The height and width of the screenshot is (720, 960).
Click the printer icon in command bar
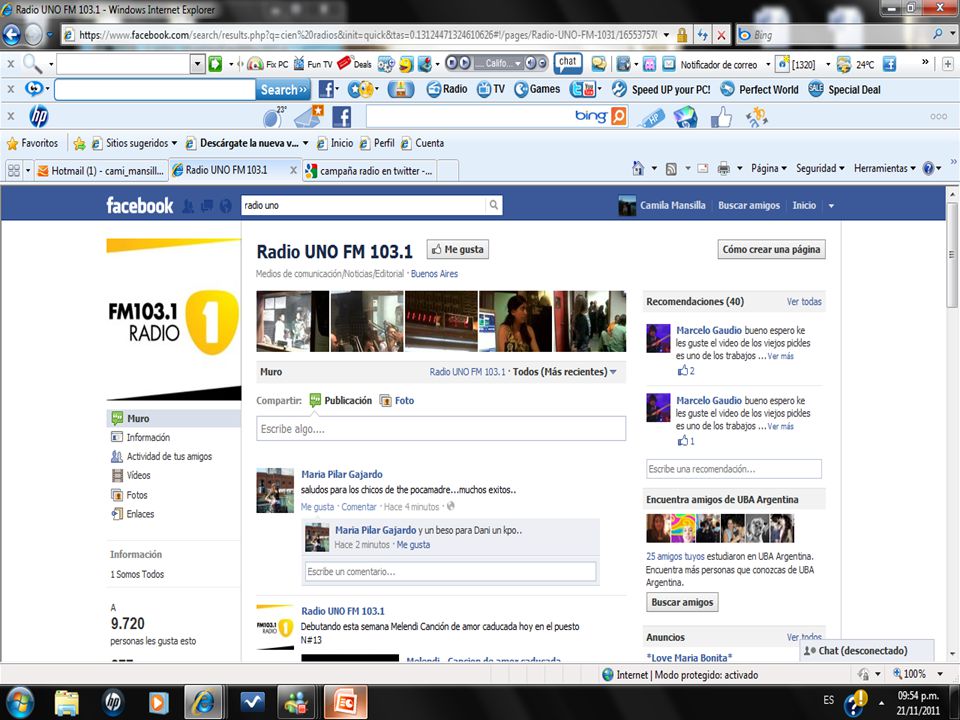(724, 168)
